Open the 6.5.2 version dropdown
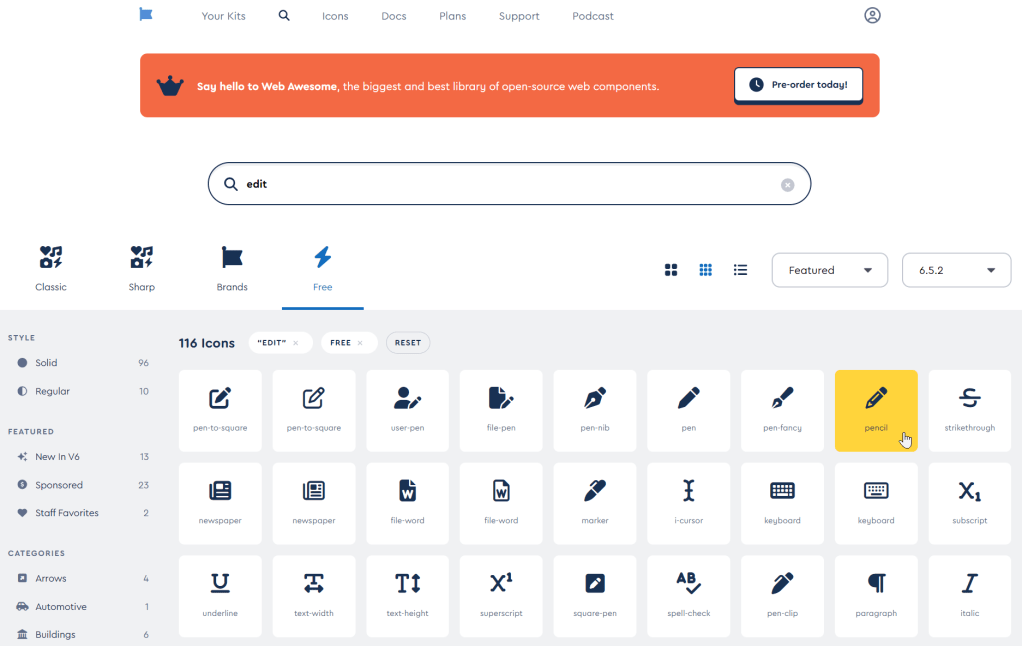Image resolution: width=1022 pixels, height=646 pixels. click(x=955, y=270)
